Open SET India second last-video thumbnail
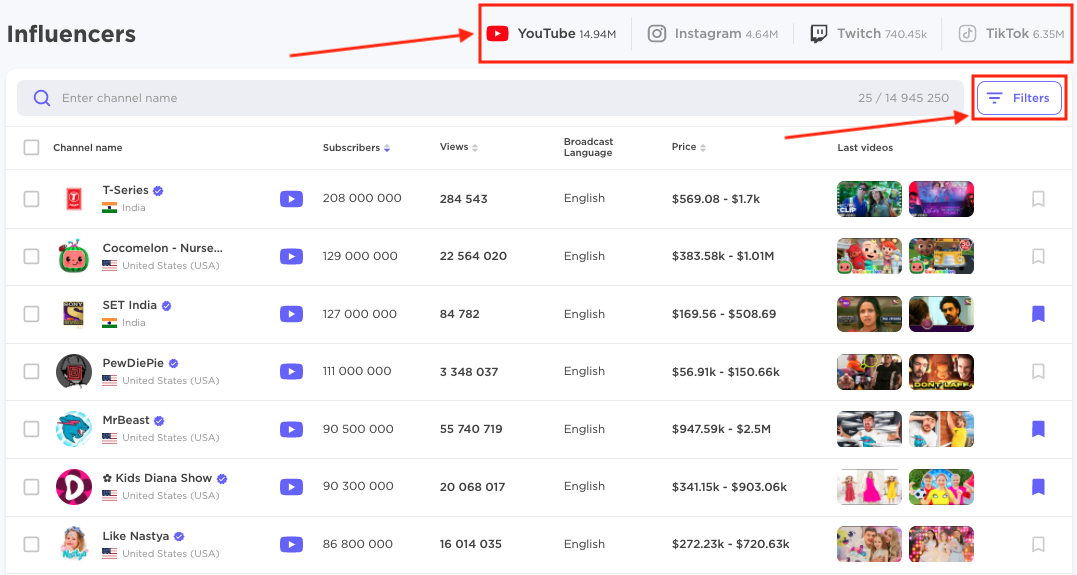Screen dimensions: 1077x575 [941, 314]
